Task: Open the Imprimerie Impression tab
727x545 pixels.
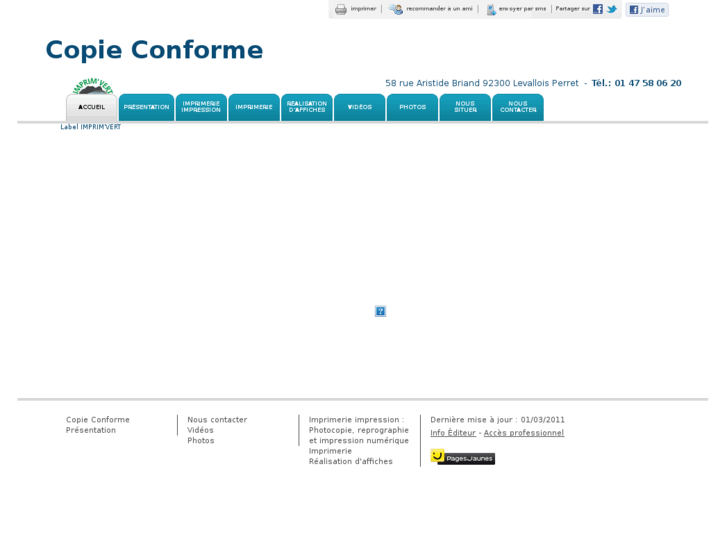Action: [201, 107]
